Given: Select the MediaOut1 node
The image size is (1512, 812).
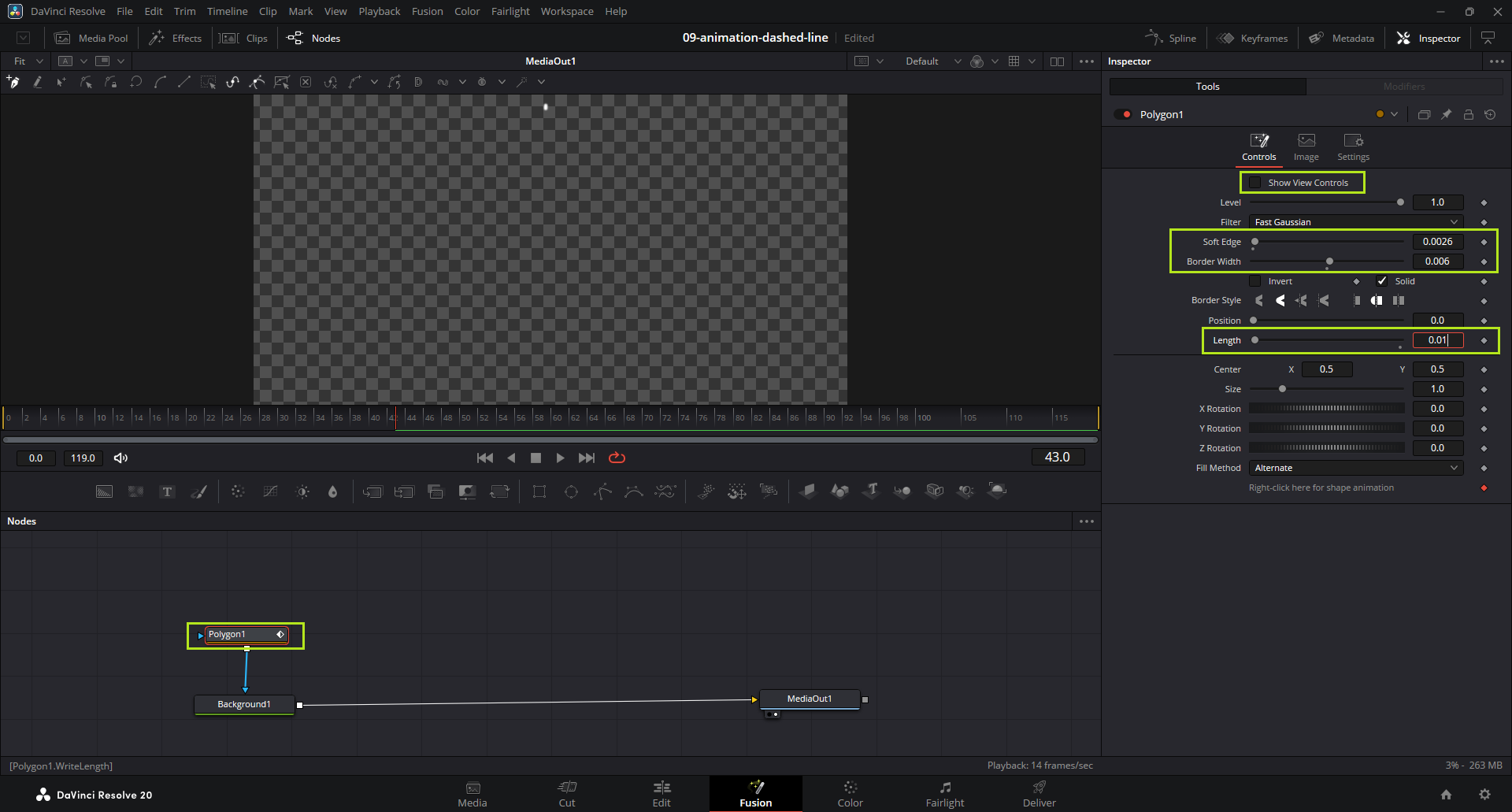Looking at the screenshot, I should (809, 699).
